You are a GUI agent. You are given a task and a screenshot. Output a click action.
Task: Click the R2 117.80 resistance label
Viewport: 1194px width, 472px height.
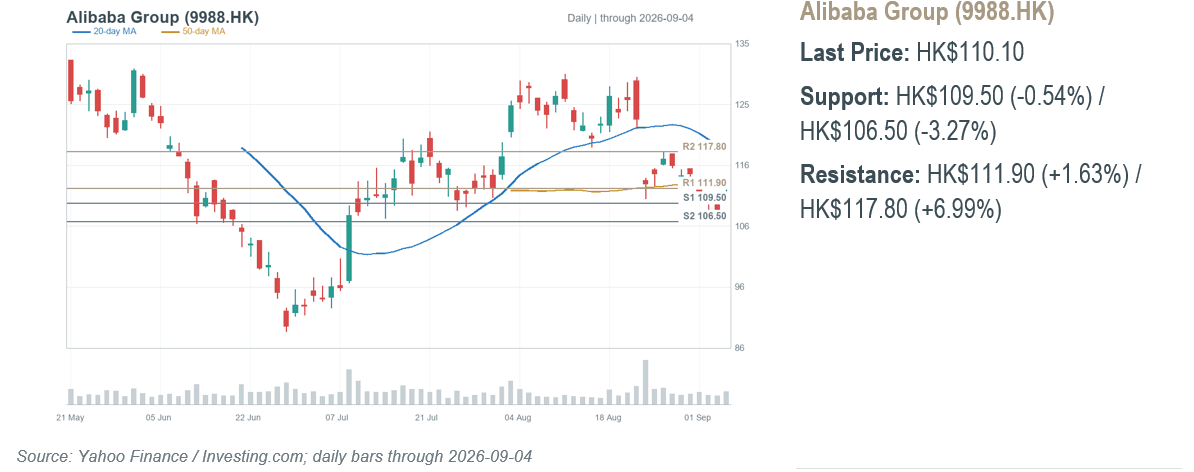coord(704,146)
